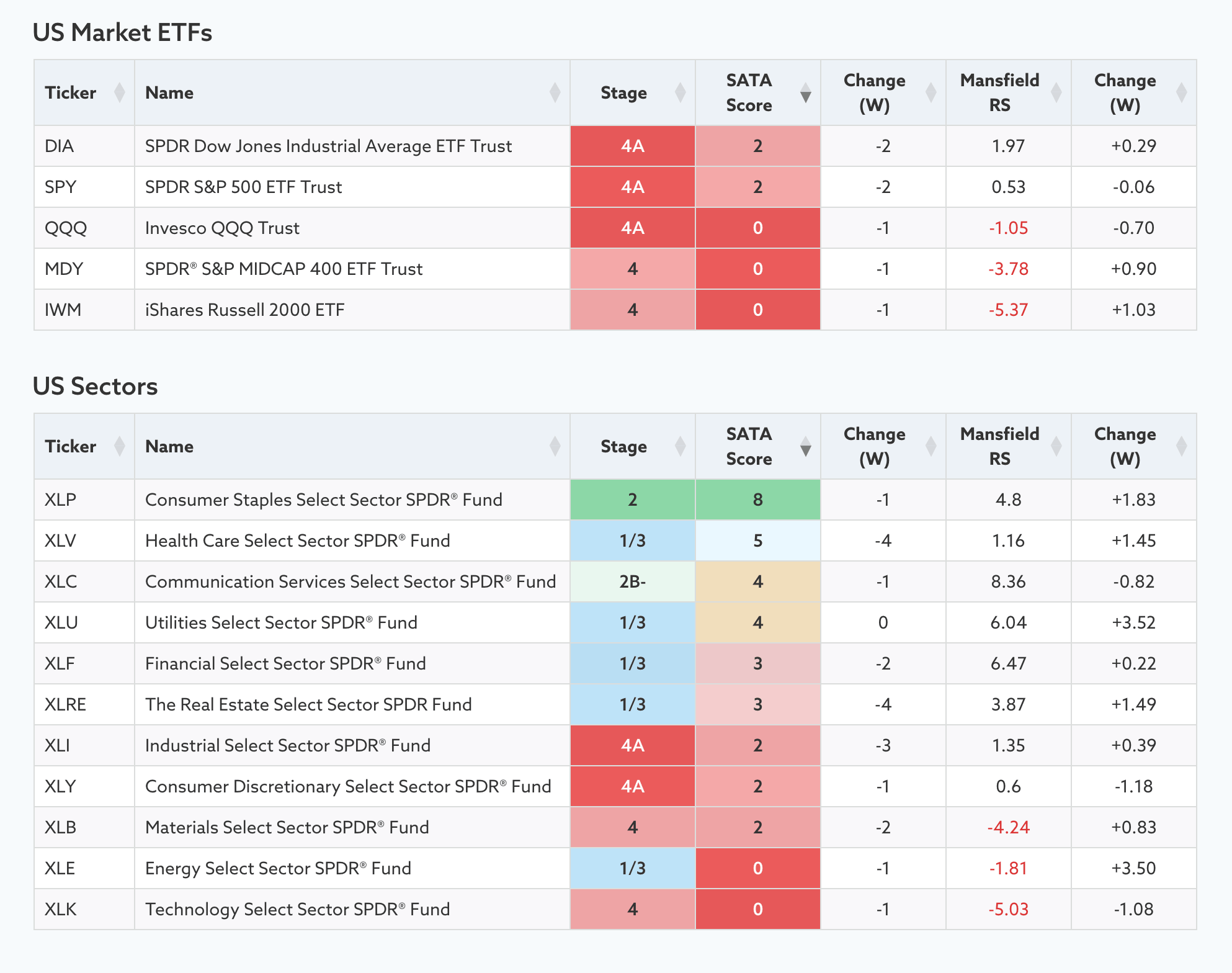Sort US Market ETFs by Ticker icon

[x=120, y=92]
